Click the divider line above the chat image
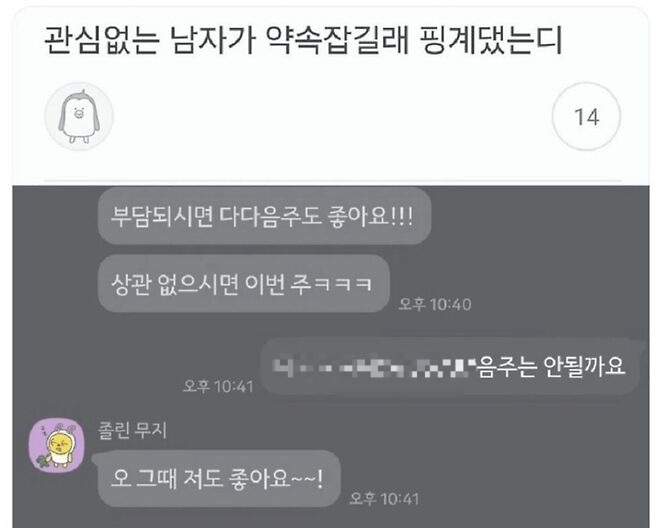Image resolution: width=658 pixels, height=528 pixels. [332, 181]
